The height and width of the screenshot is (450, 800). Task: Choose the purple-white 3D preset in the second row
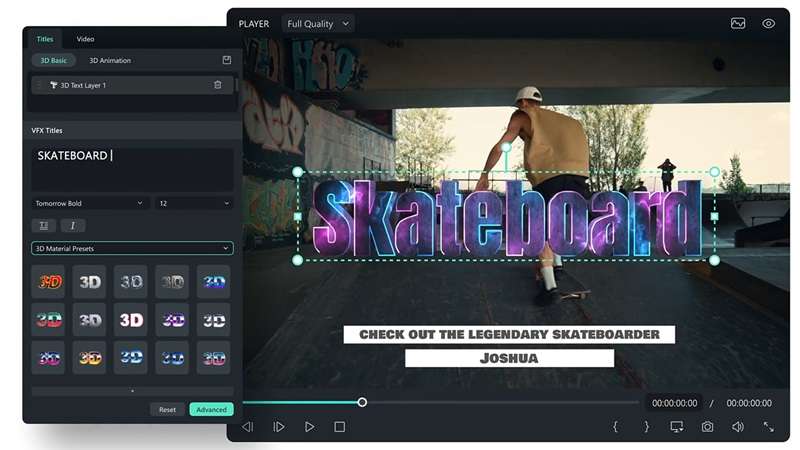point(172,320)
